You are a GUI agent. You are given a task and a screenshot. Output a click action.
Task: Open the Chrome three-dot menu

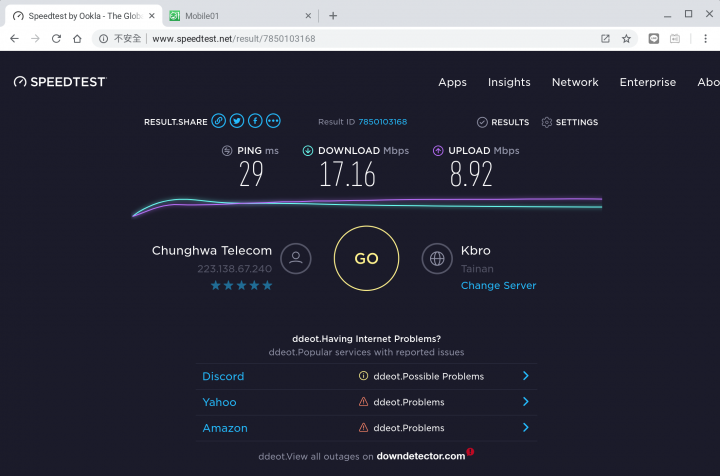(x=705, y=39)
